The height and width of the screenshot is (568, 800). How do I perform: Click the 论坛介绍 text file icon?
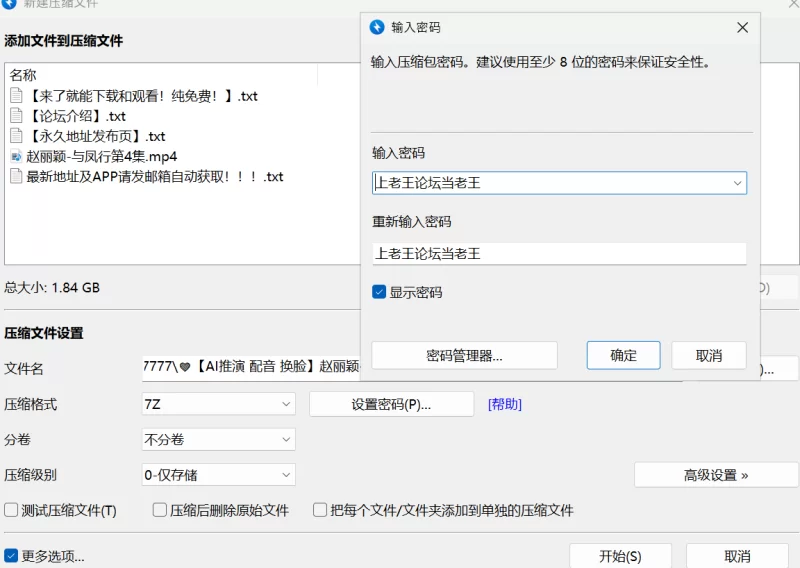pyautogui.click(x=16, y=116)
